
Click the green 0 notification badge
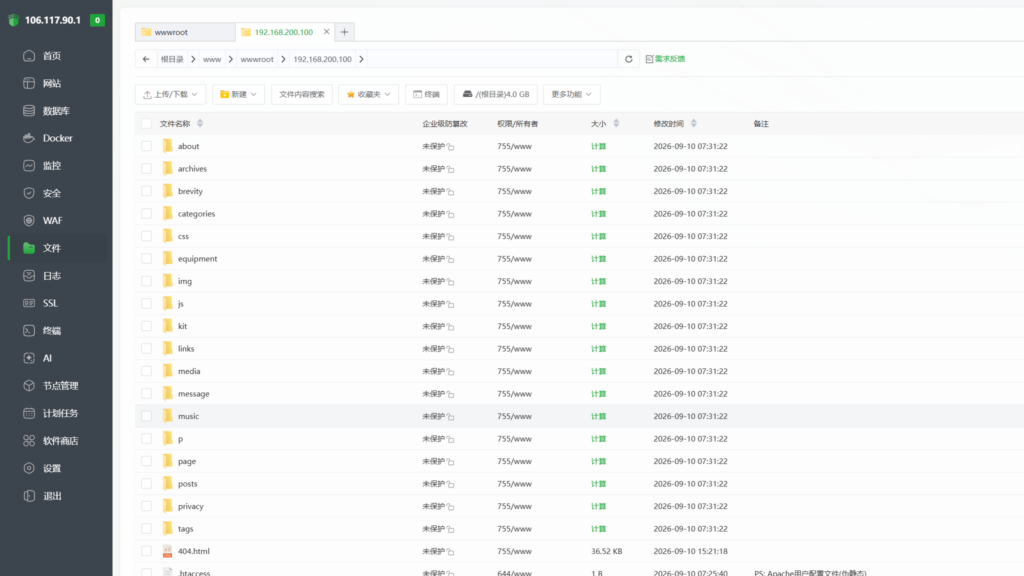point(97,20)
